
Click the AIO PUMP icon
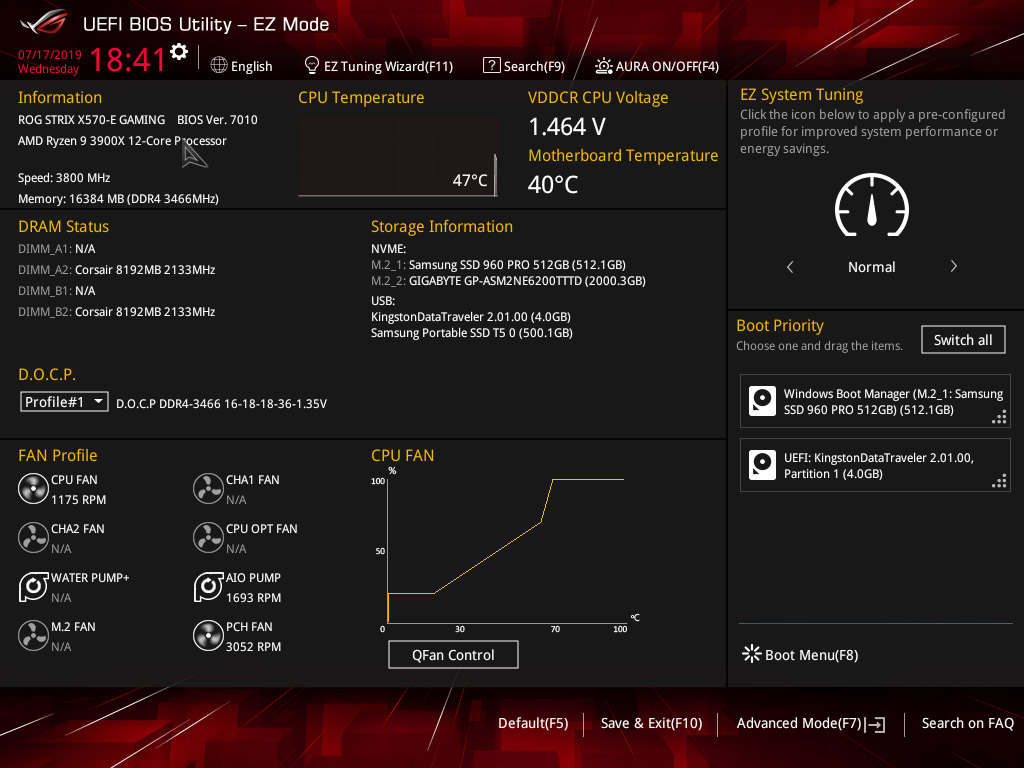(x=208, y=586)
